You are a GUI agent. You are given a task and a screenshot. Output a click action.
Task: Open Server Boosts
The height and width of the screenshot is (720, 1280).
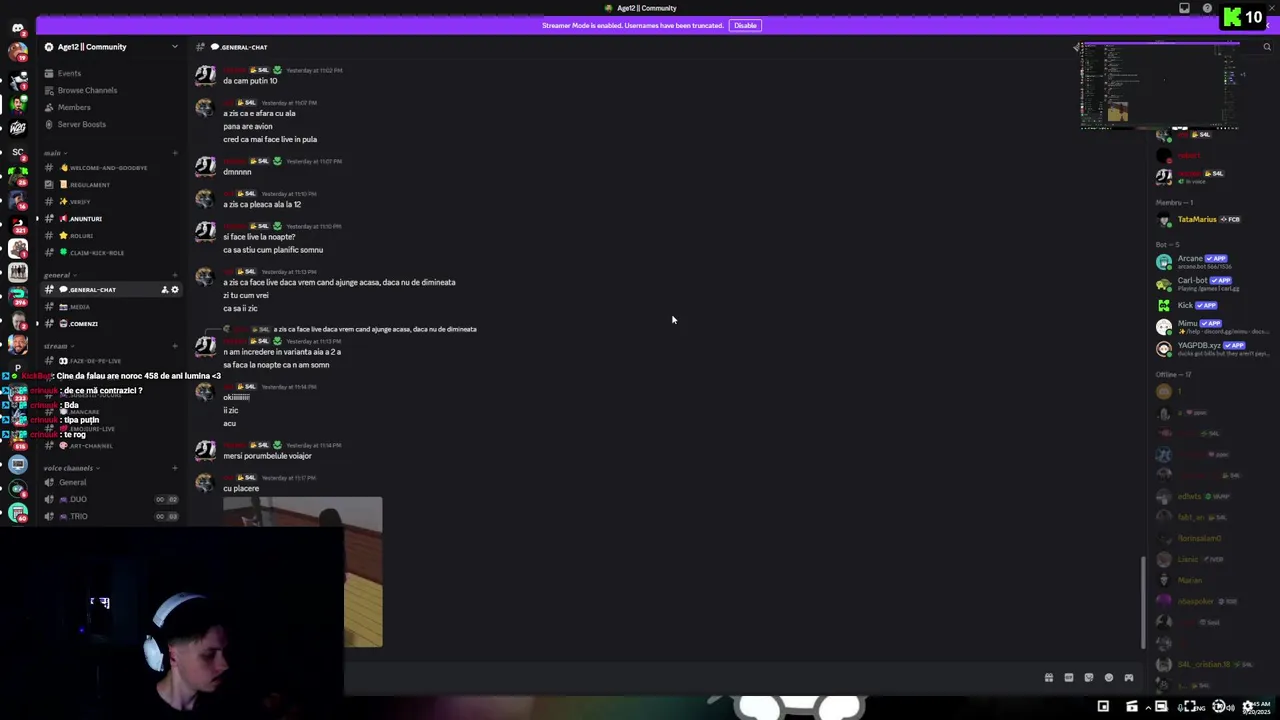coord(110,124)
